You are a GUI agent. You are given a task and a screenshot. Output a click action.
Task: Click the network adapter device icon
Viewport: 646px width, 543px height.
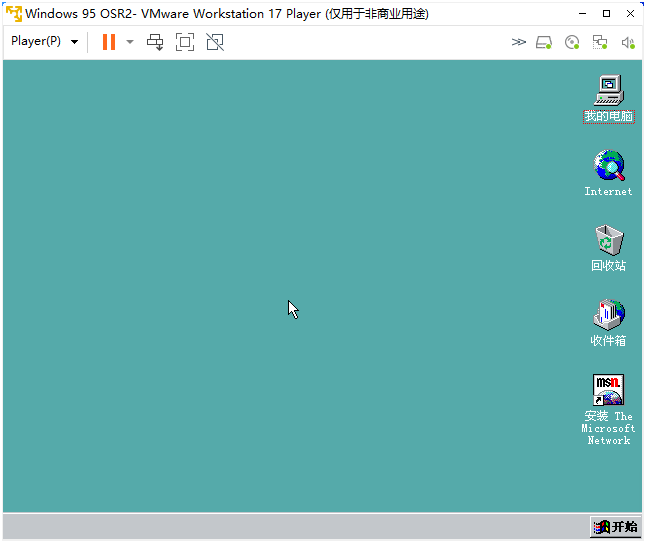coord(600,42)
